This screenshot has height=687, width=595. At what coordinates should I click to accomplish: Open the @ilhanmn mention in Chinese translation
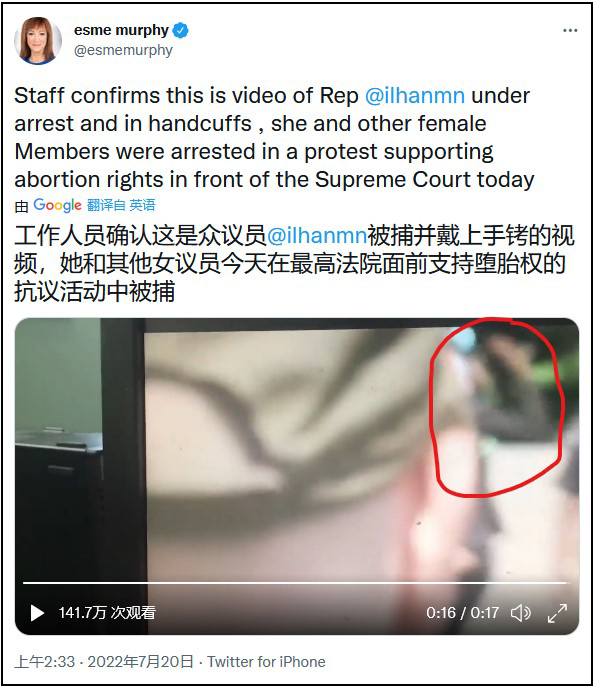pos(317,235)
